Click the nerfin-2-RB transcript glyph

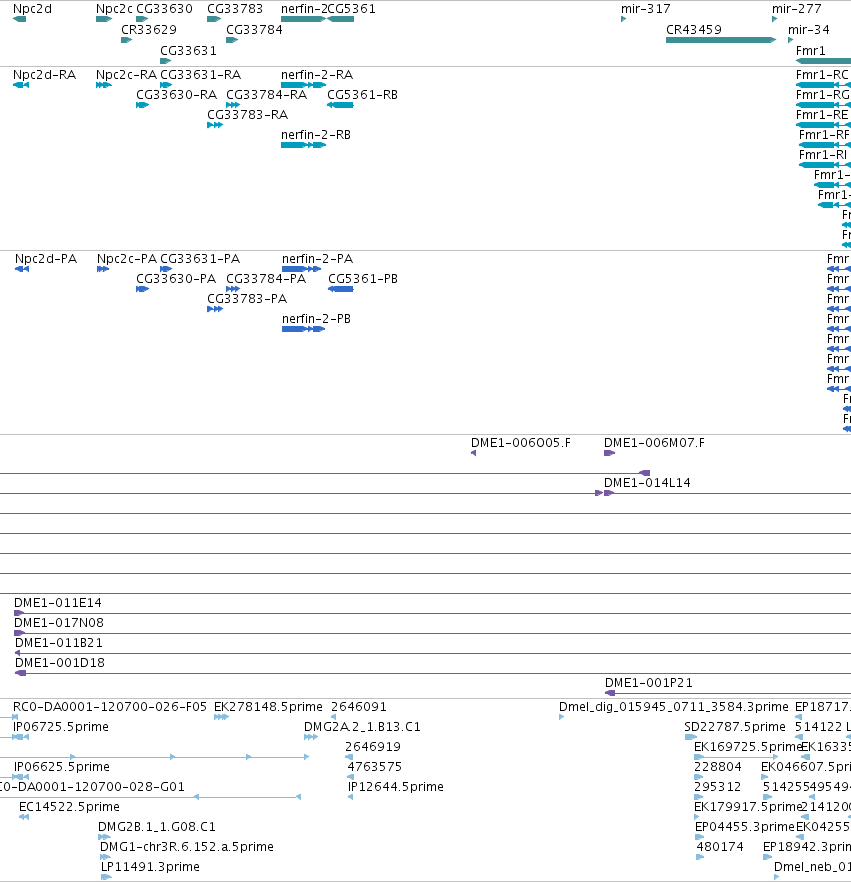point(304,145)
